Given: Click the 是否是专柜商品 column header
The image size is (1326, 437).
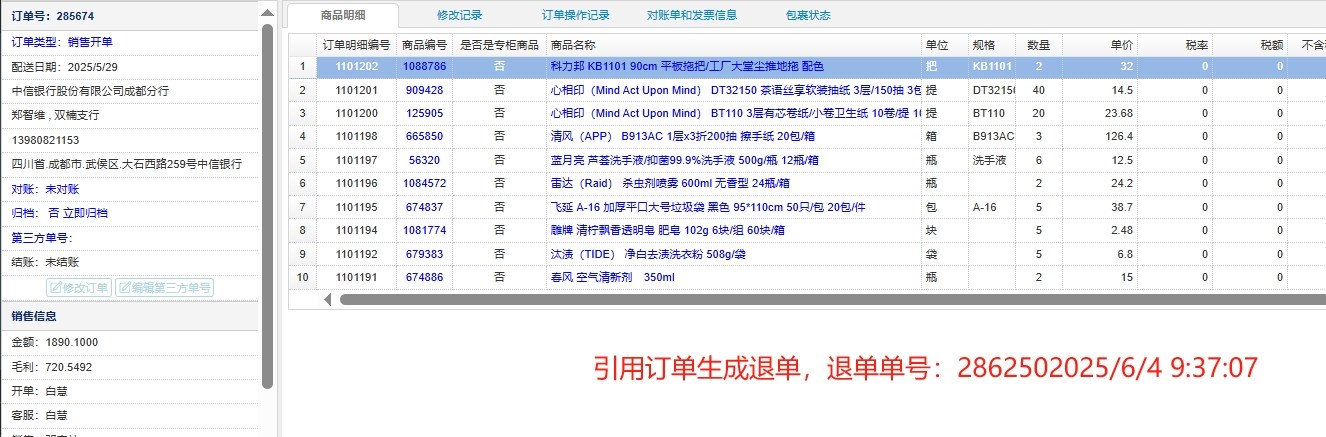Looking at the screenshot, I should tap(499, 45).
